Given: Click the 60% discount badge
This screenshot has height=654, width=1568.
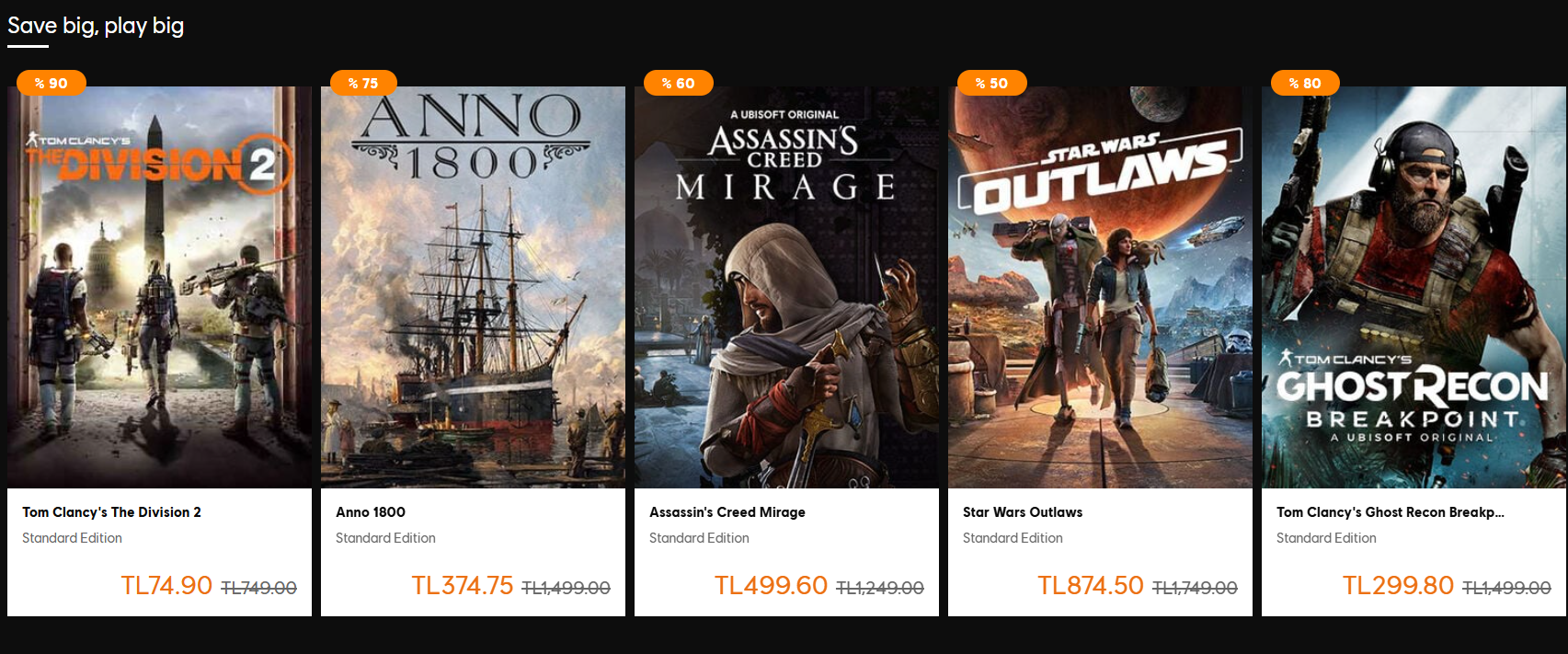Looking at the screenshot, I should click(679, 83).
